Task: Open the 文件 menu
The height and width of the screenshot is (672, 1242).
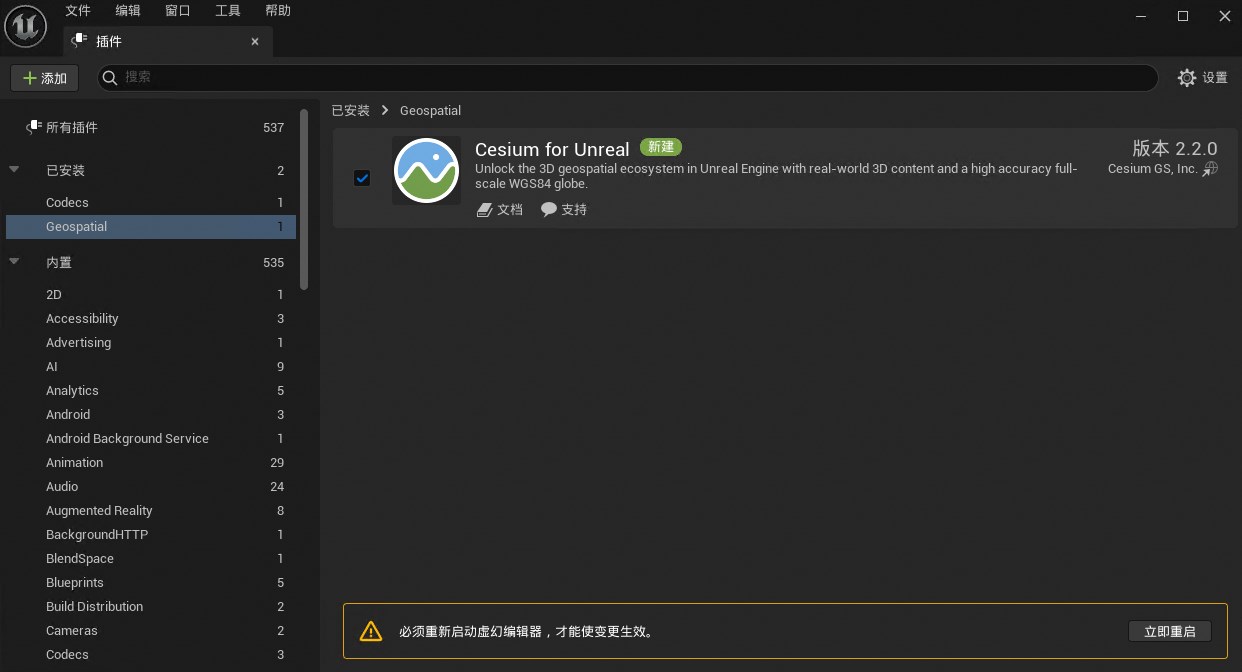Action: (78, 11)
